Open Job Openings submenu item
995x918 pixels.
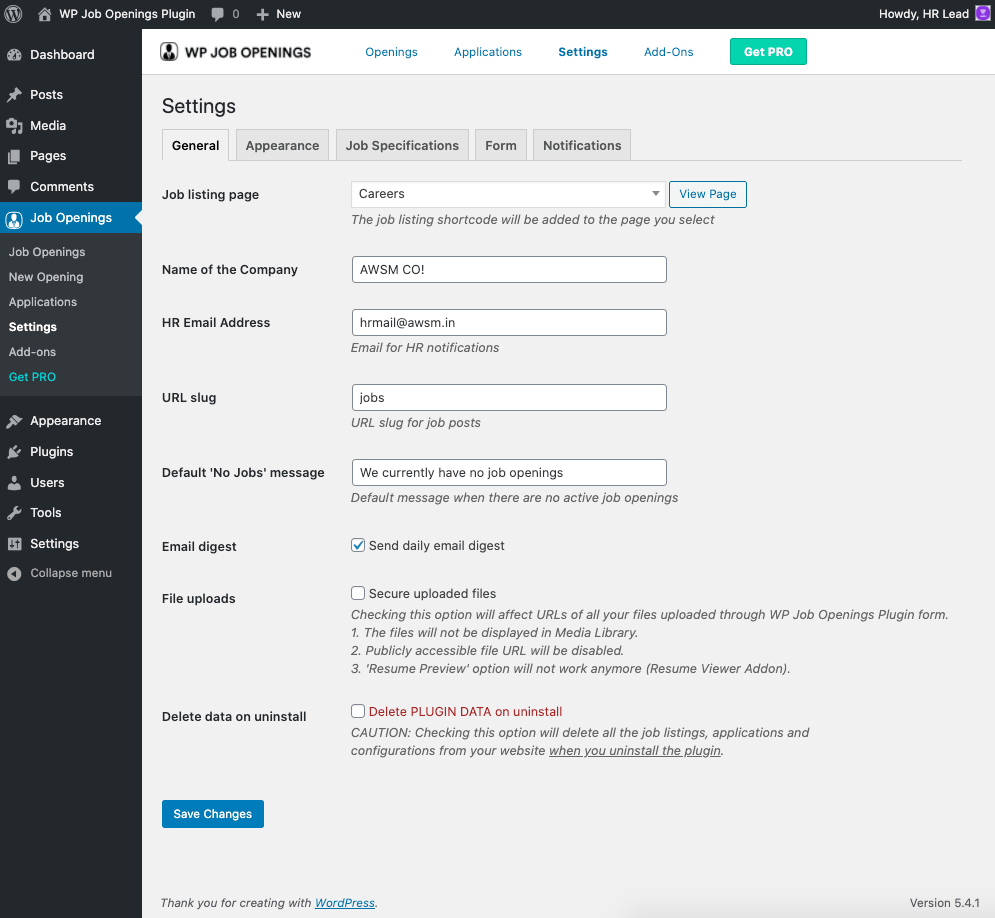[47, 252]
